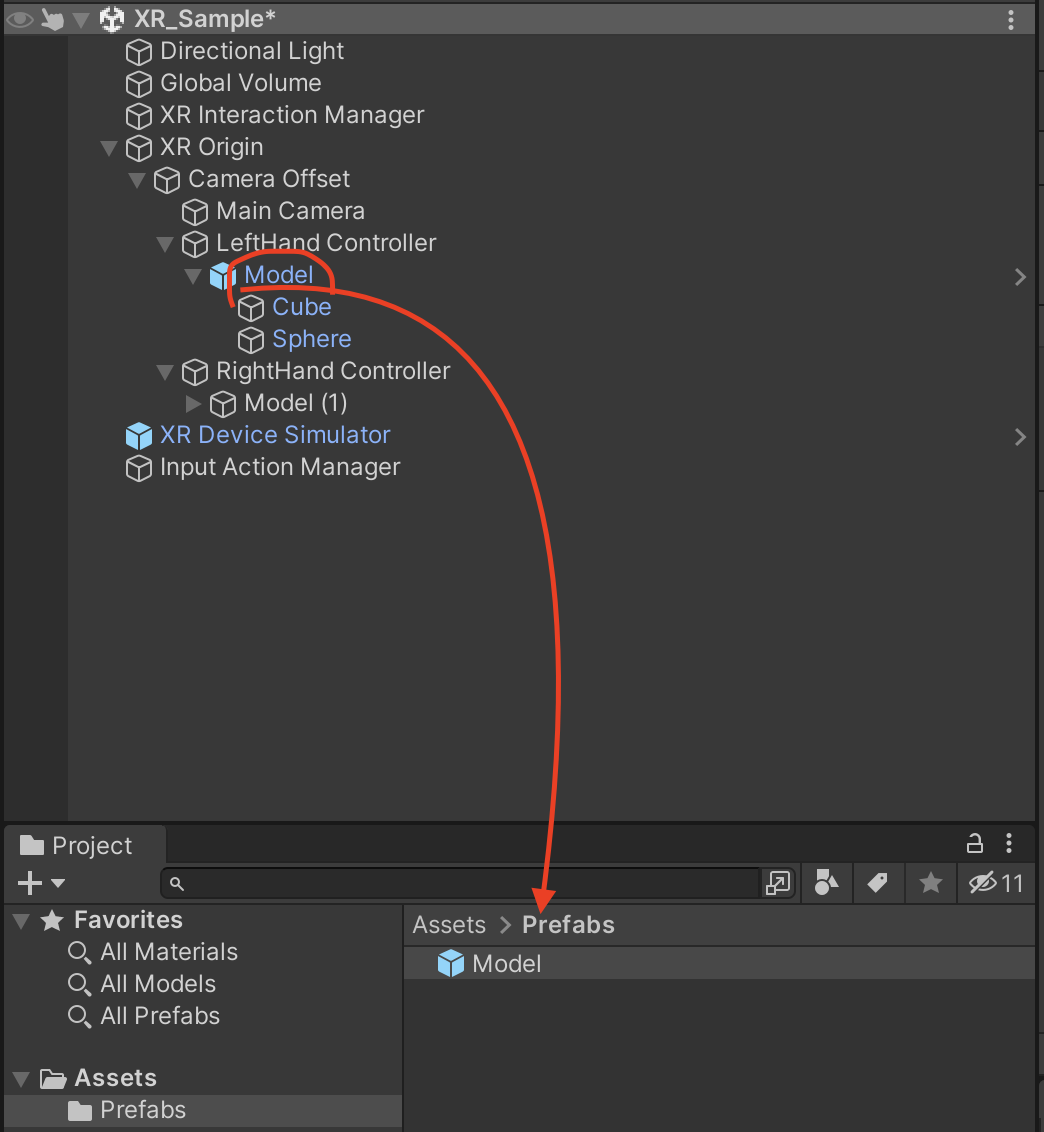
Task: Collapse the Assets folder foldout triangle
Action: (22, 1079)
